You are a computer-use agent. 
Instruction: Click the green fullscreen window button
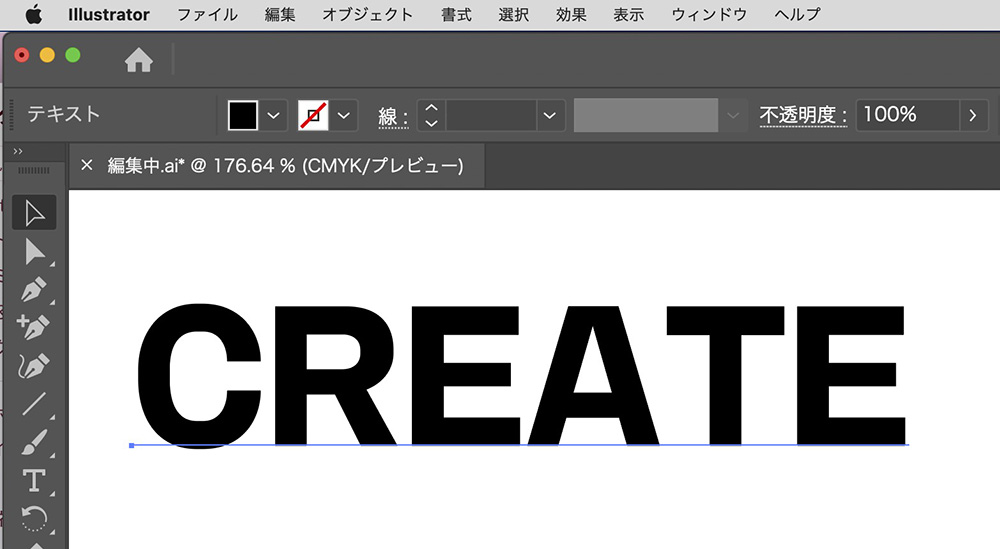tap(73, 55)
